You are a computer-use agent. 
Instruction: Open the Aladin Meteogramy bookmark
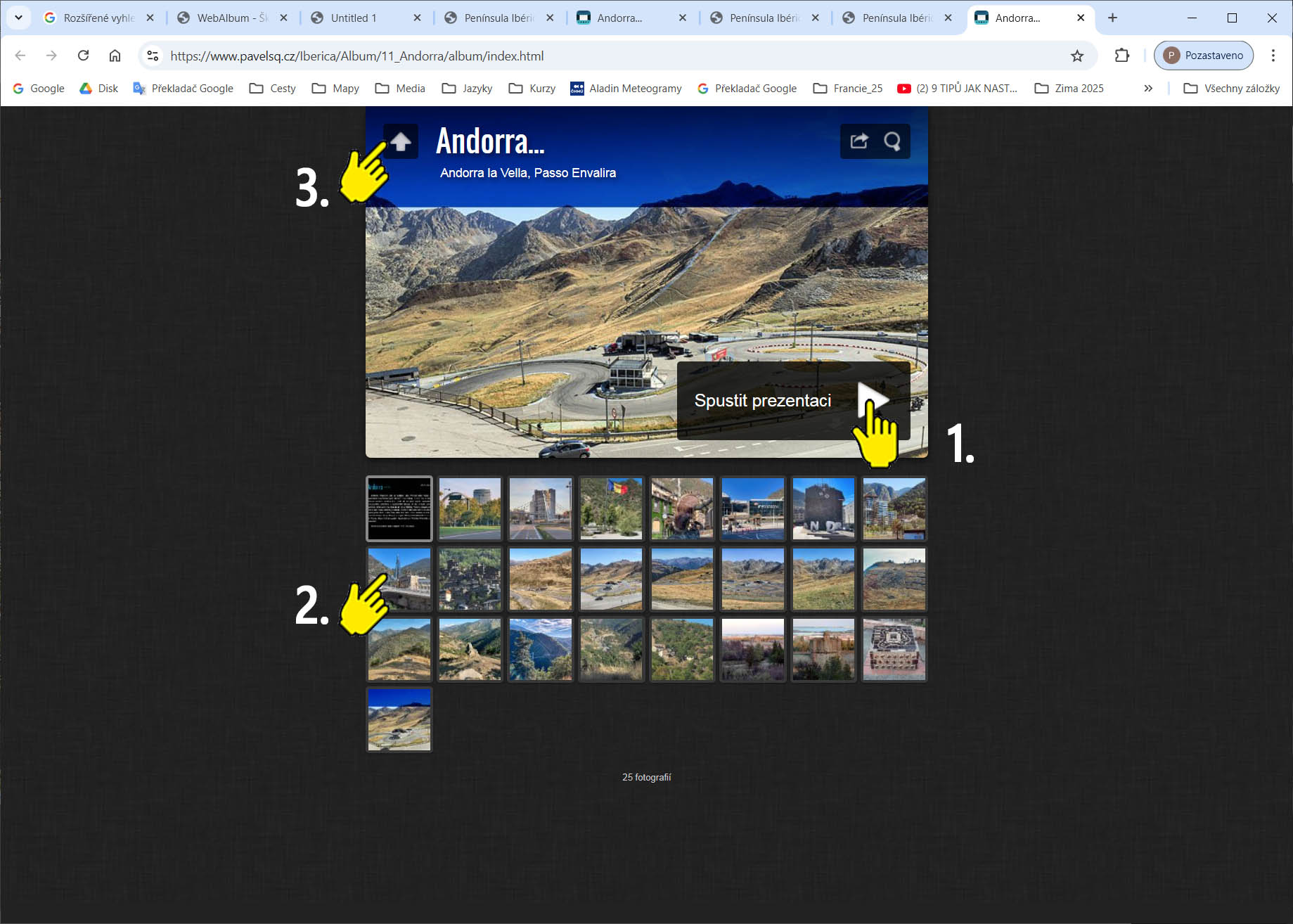[x=626, y=88]
